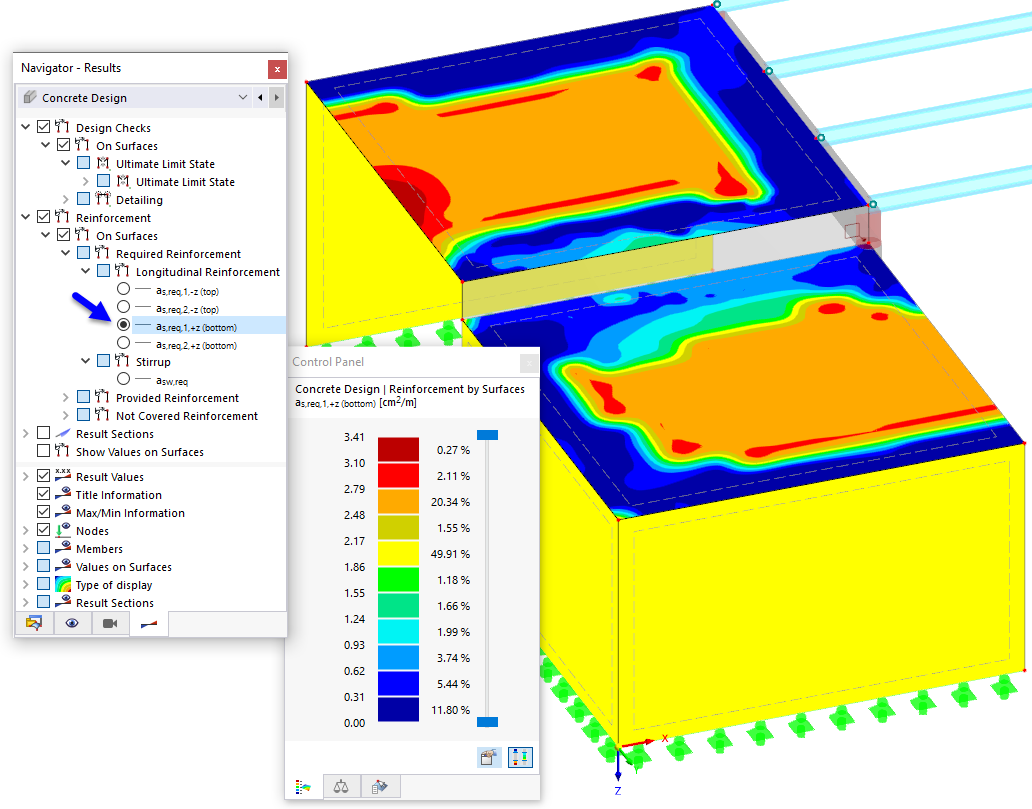Select as,req,1,-z (top) radio button

click(124, 289)
